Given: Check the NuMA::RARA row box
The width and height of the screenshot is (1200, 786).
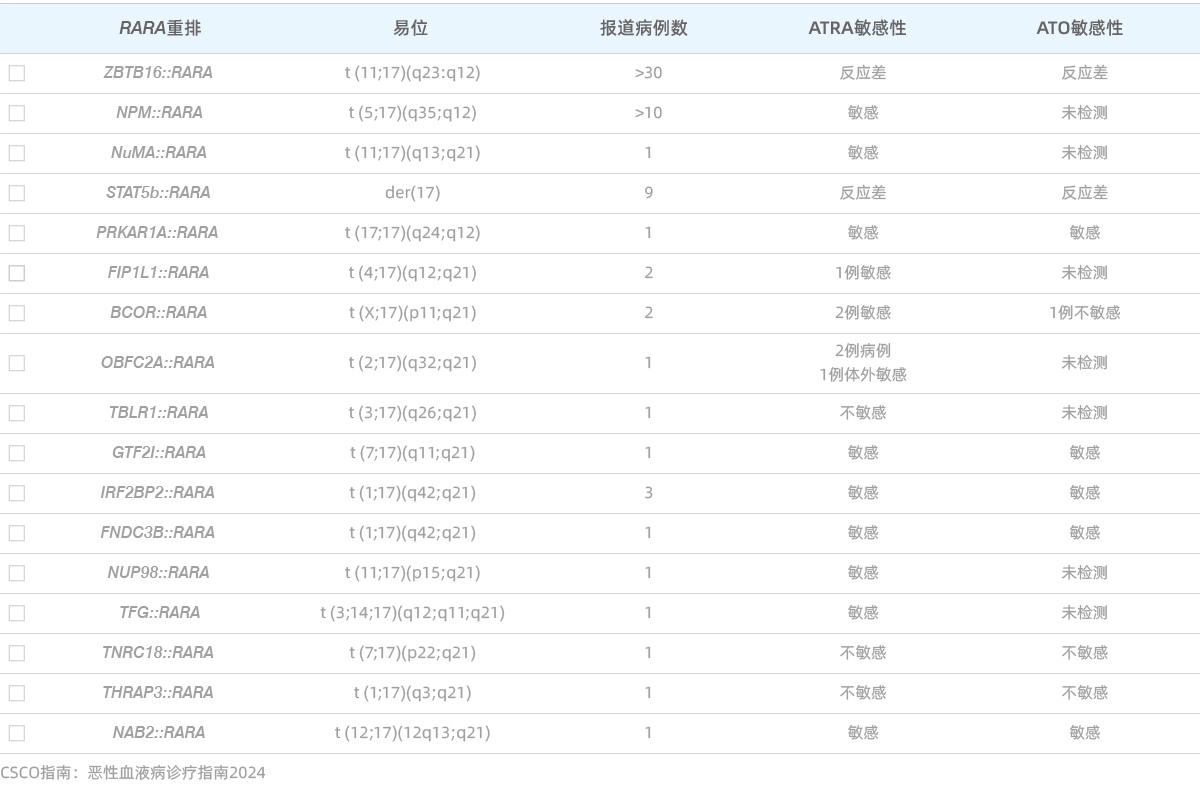Looking at the screenshot, I should pos(17,153).
